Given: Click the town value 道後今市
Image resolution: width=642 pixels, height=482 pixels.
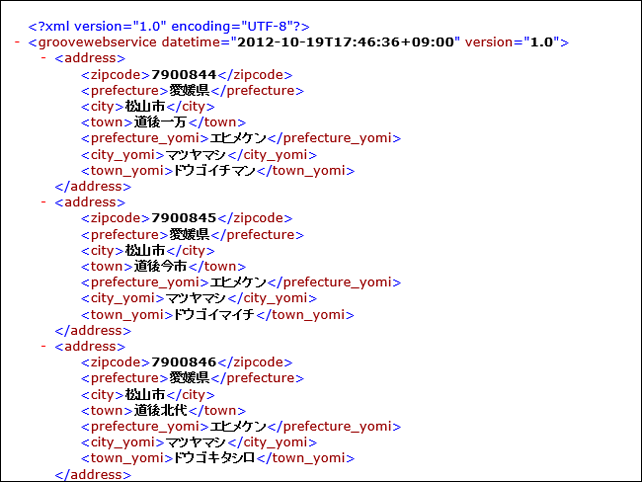Looking at the screenshot, I should tap(160, 266).
